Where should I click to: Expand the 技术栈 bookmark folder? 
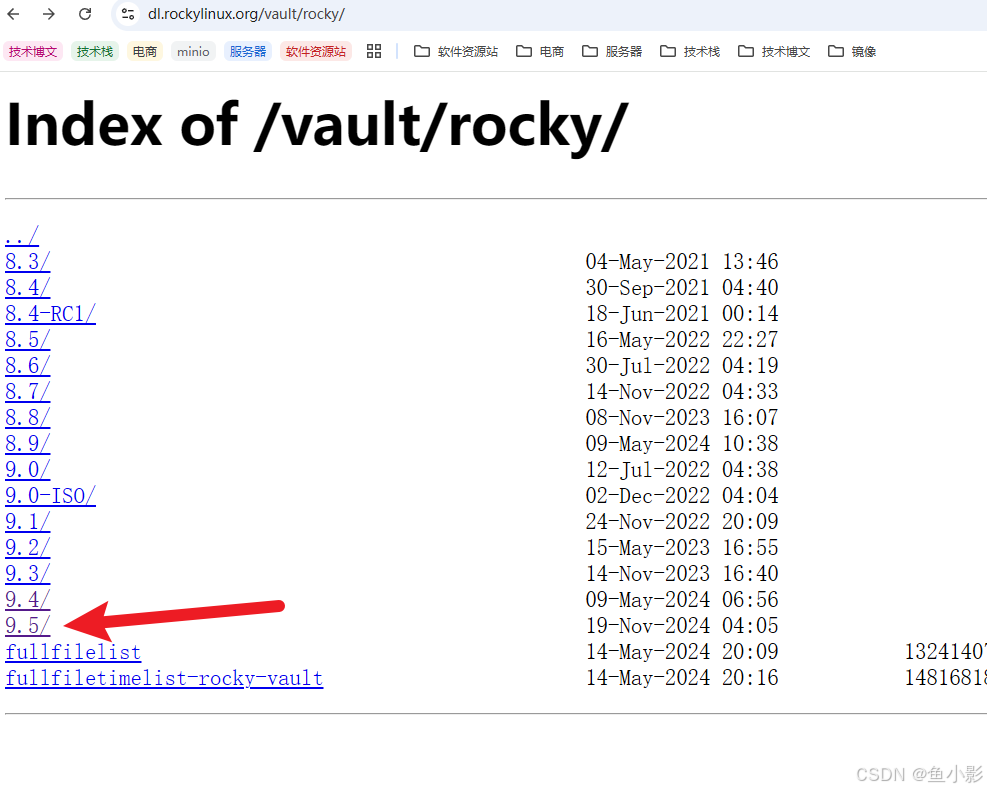[690, 52]
